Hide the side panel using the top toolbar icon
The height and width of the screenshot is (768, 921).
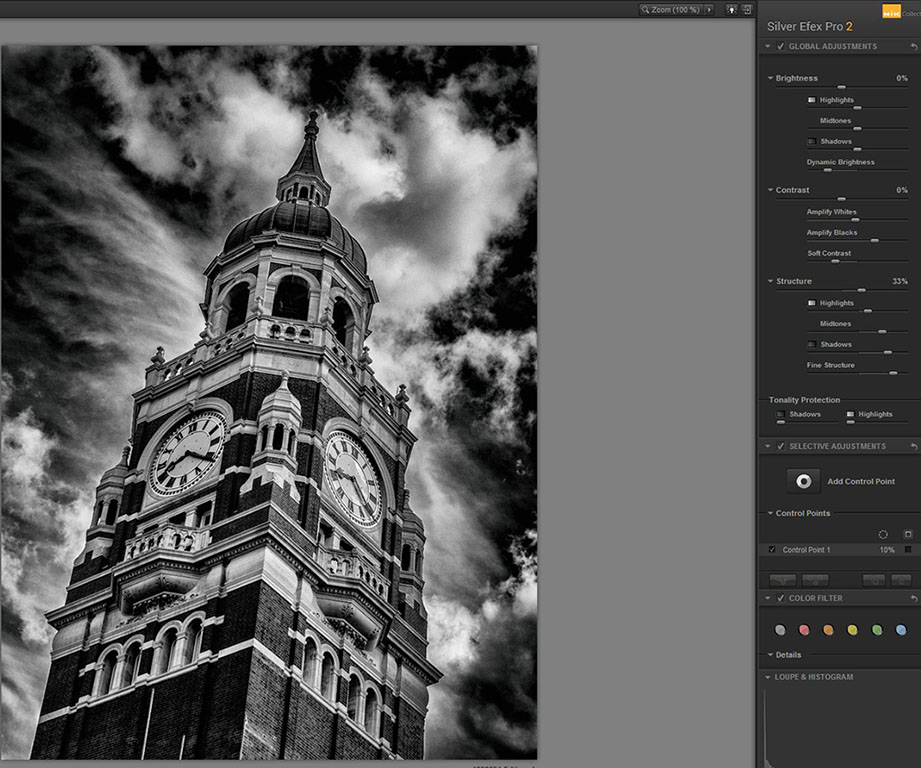point(746,9)
